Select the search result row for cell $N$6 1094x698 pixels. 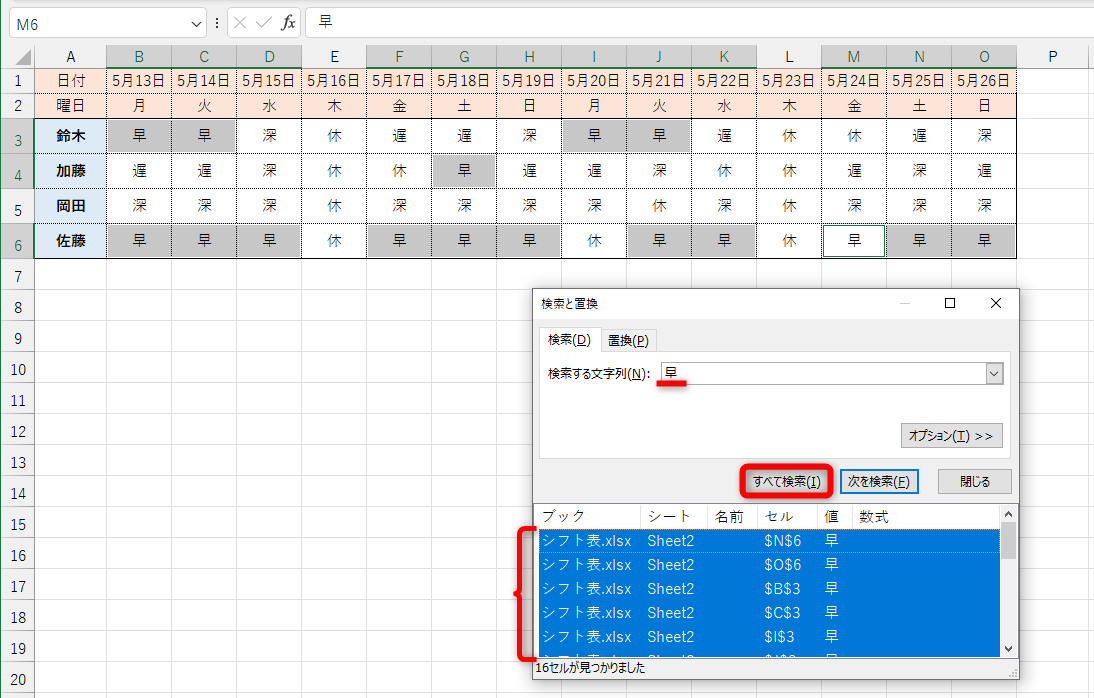coord(700,540)
